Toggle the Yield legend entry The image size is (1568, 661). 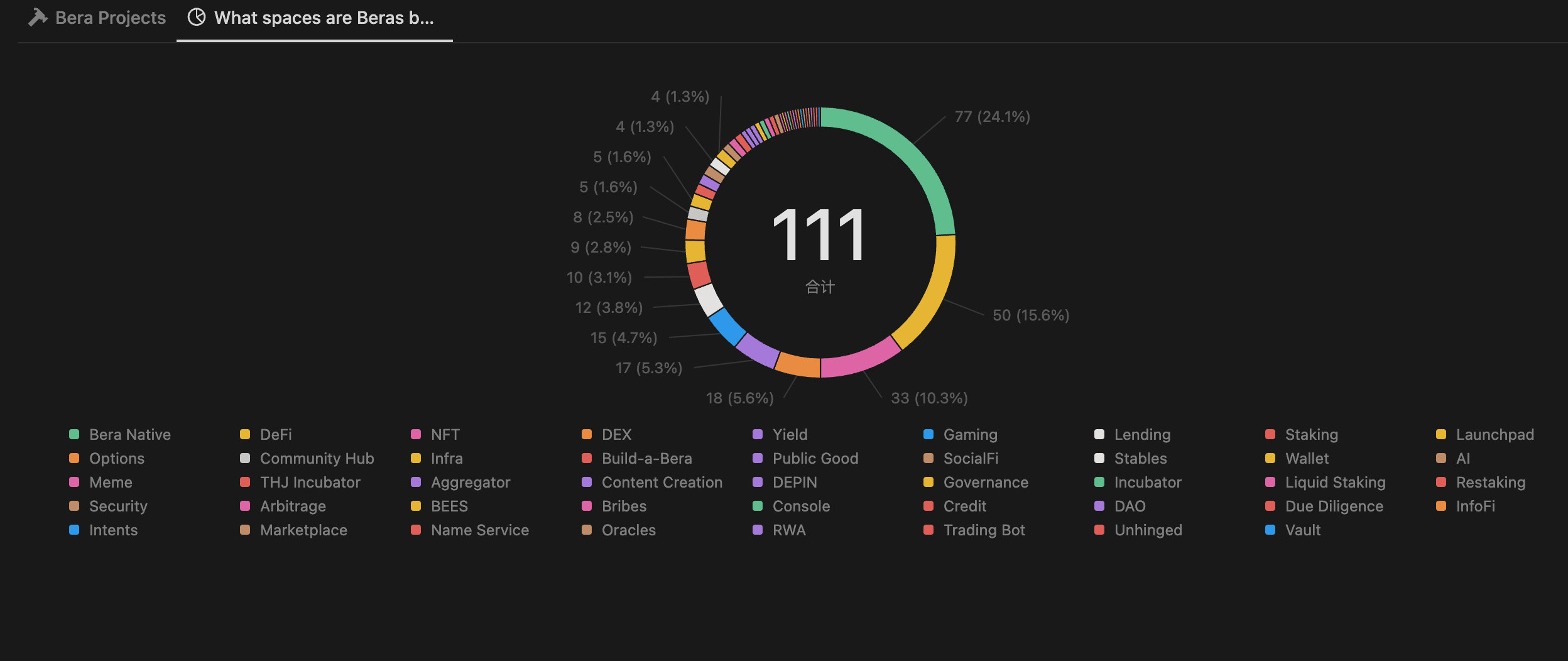pos(780,434)
